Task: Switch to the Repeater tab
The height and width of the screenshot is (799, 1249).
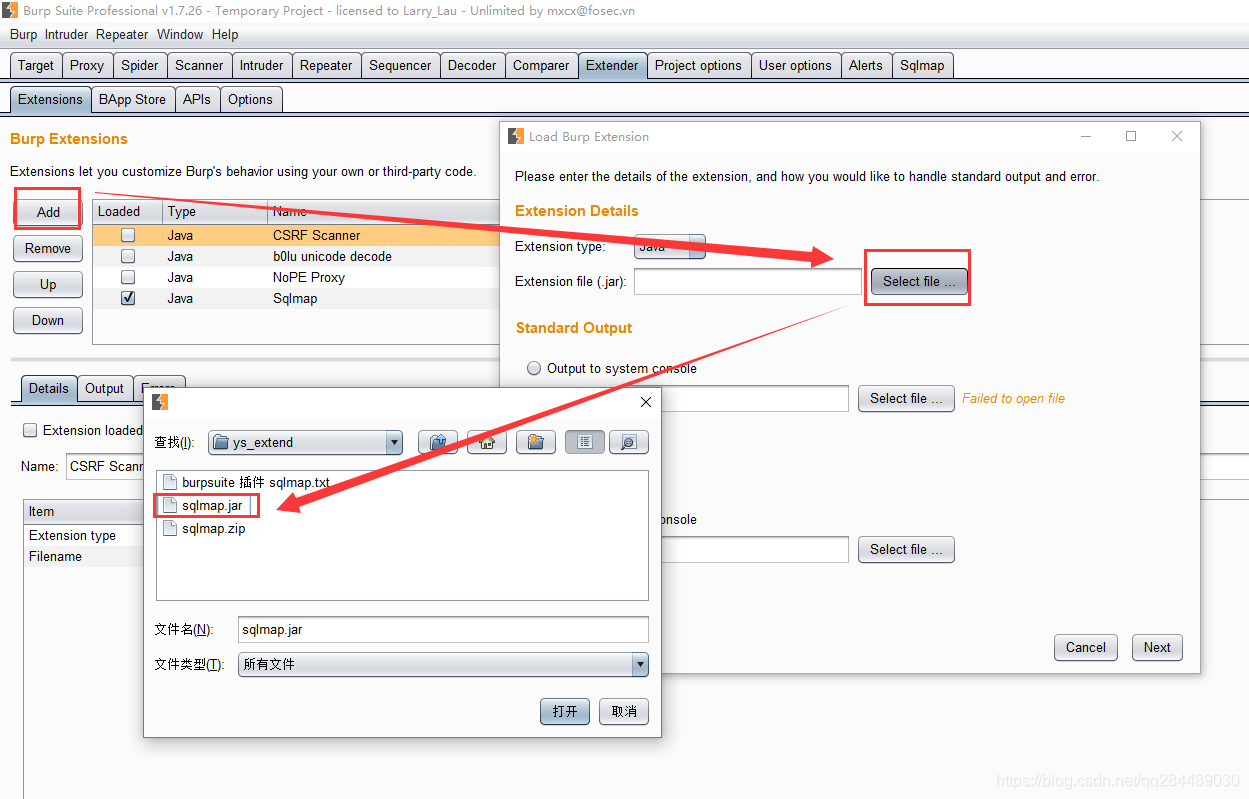Action: pos(327,65)
